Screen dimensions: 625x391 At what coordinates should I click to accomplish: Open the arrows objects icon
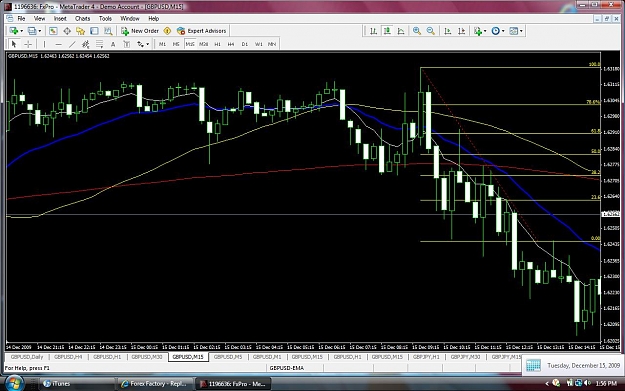click(140, 44)
